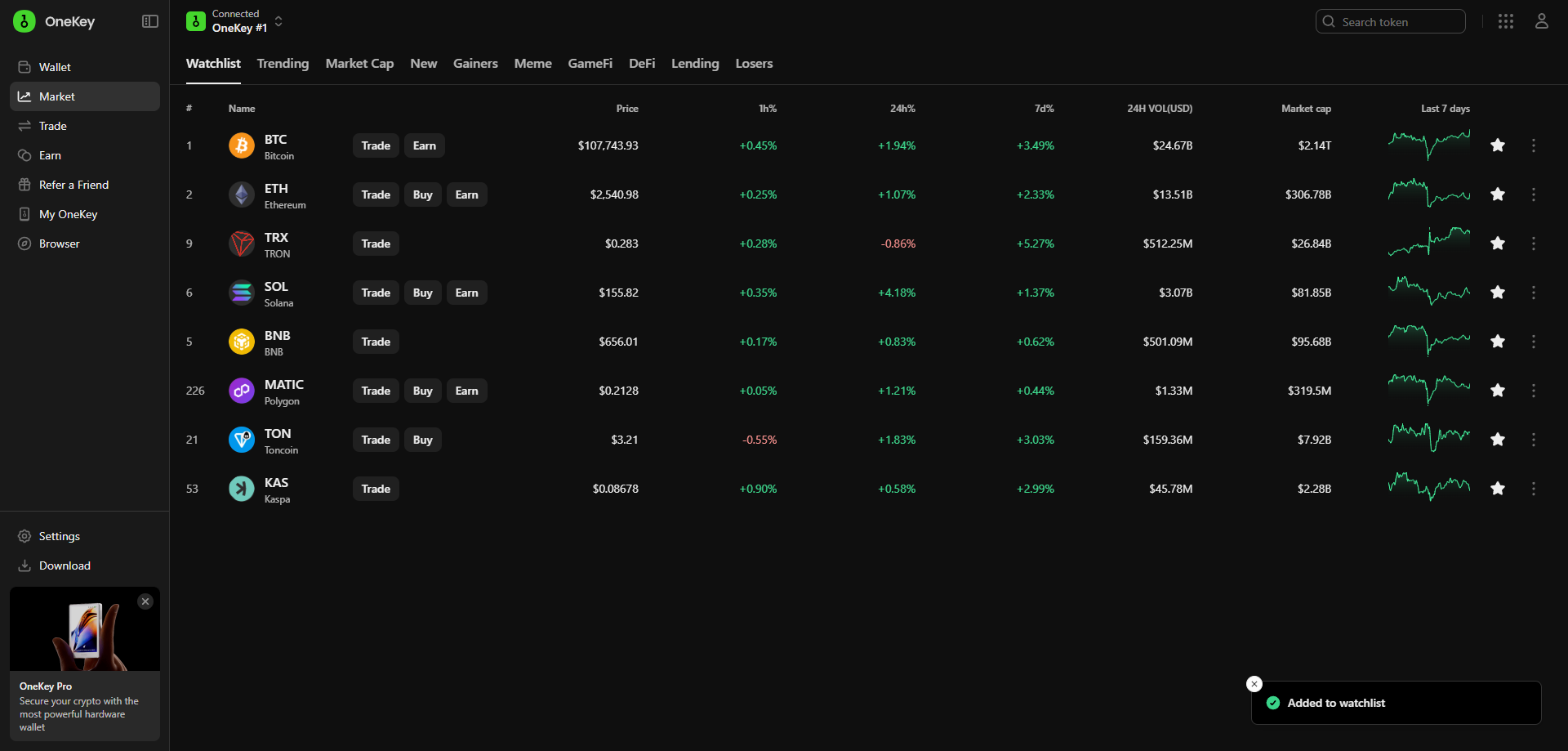Click Buy button for TON

click(x=423, y=440)
